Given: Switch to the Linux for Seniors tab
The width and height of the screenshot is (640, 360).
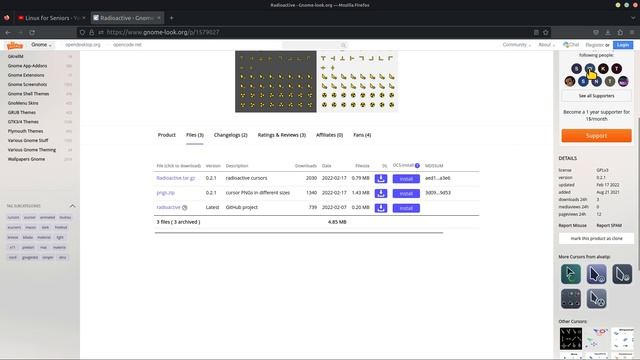Looking at the screenshot, I should (51, 18).
